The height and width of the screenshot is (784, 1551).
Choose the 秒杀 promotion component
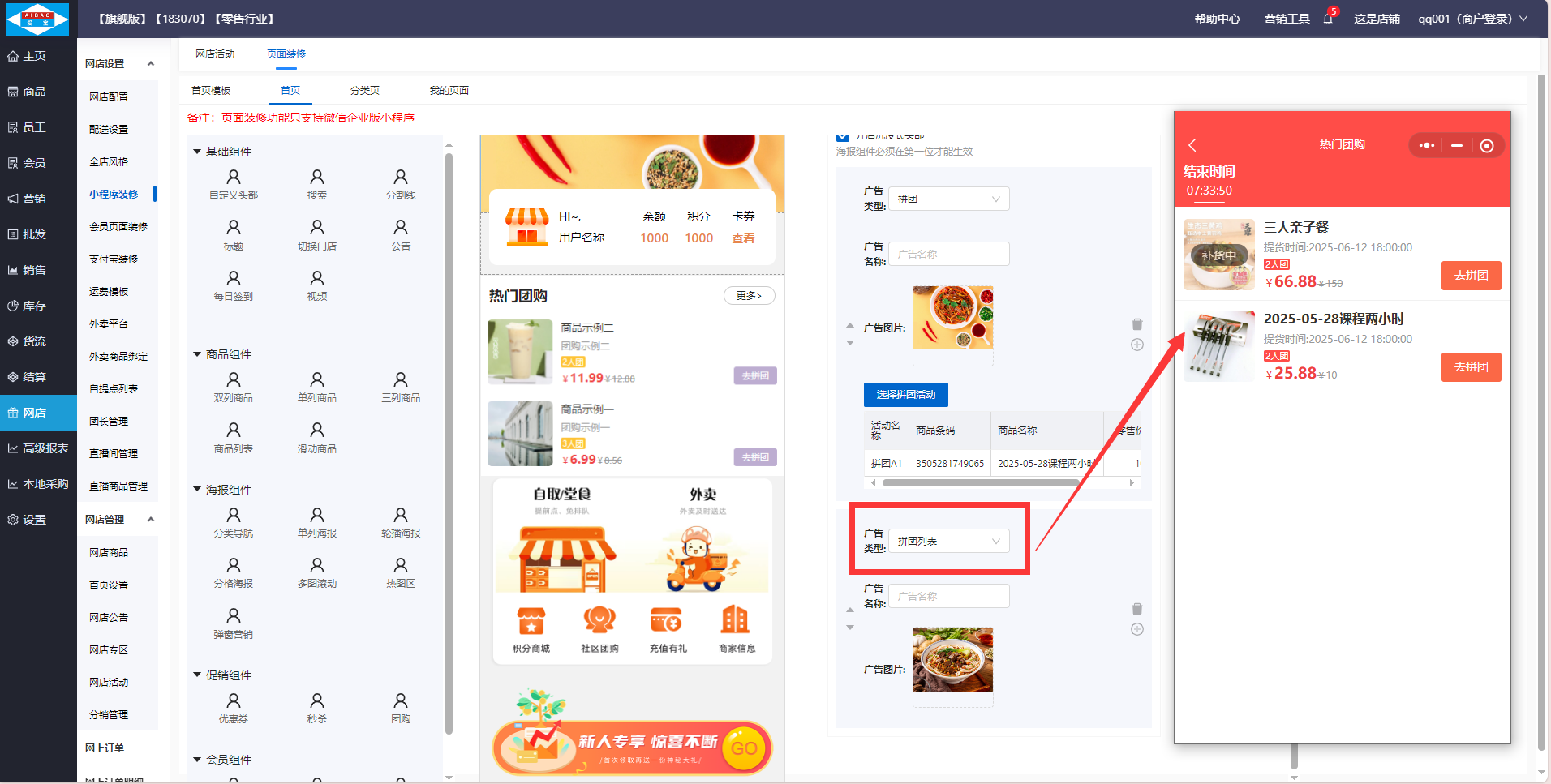pos(316,708)
